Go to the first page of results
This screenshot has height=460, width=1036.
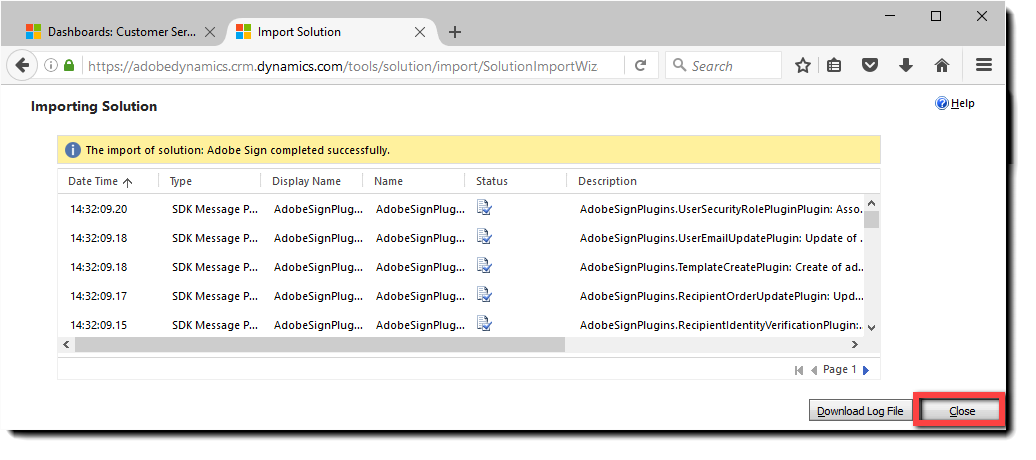[x=799, y=371]
